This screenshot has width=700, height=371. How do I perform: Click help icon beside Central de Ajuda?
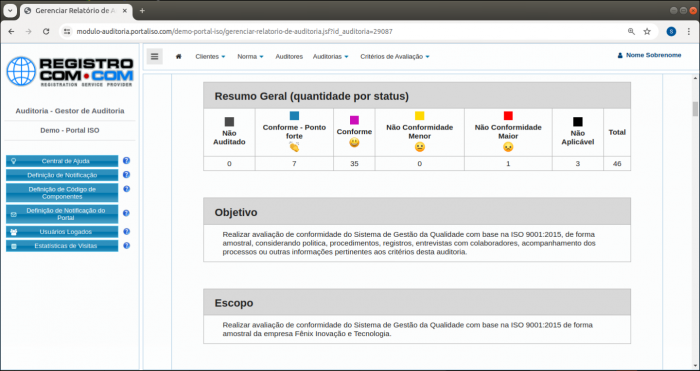pos(126,160)
